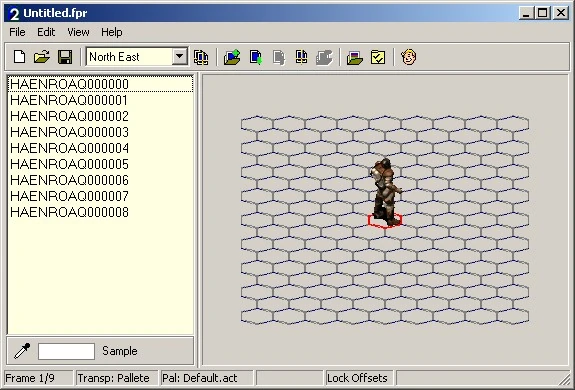Open the North East direction dropdown
The image size is (575, 390).
(x=180, y=56)
